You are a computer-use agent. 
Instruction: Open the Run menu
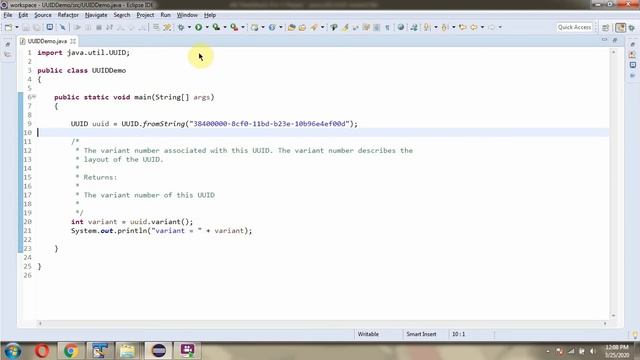point(165,15)
